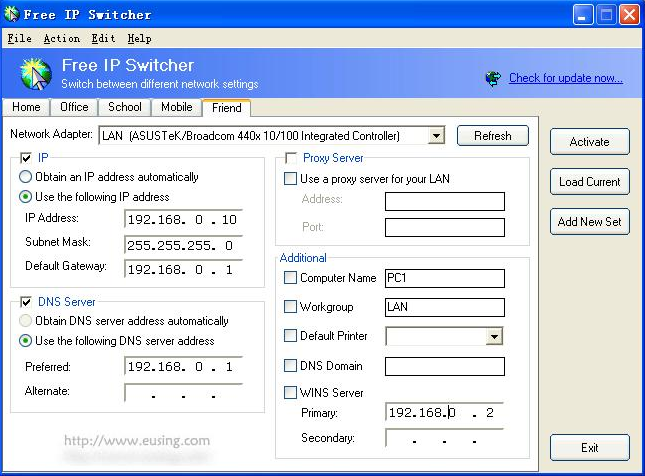Image resolution: width=645 pixels, height=476 pixels.
Task: Click the Activate button
Action: pyautogui.click(x=589, y=142)
